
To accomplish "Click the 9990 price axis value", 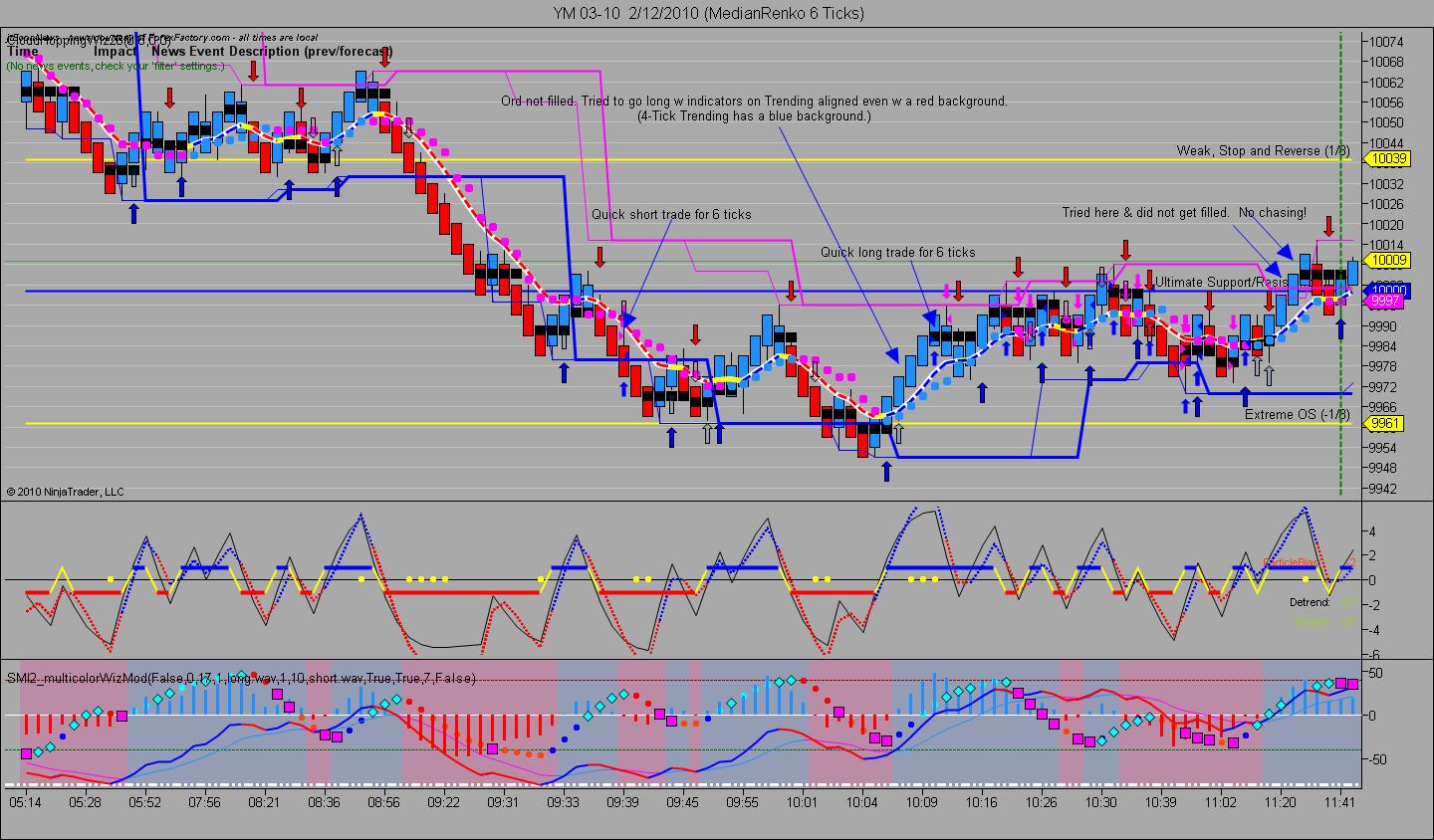I will [1383, 326].
